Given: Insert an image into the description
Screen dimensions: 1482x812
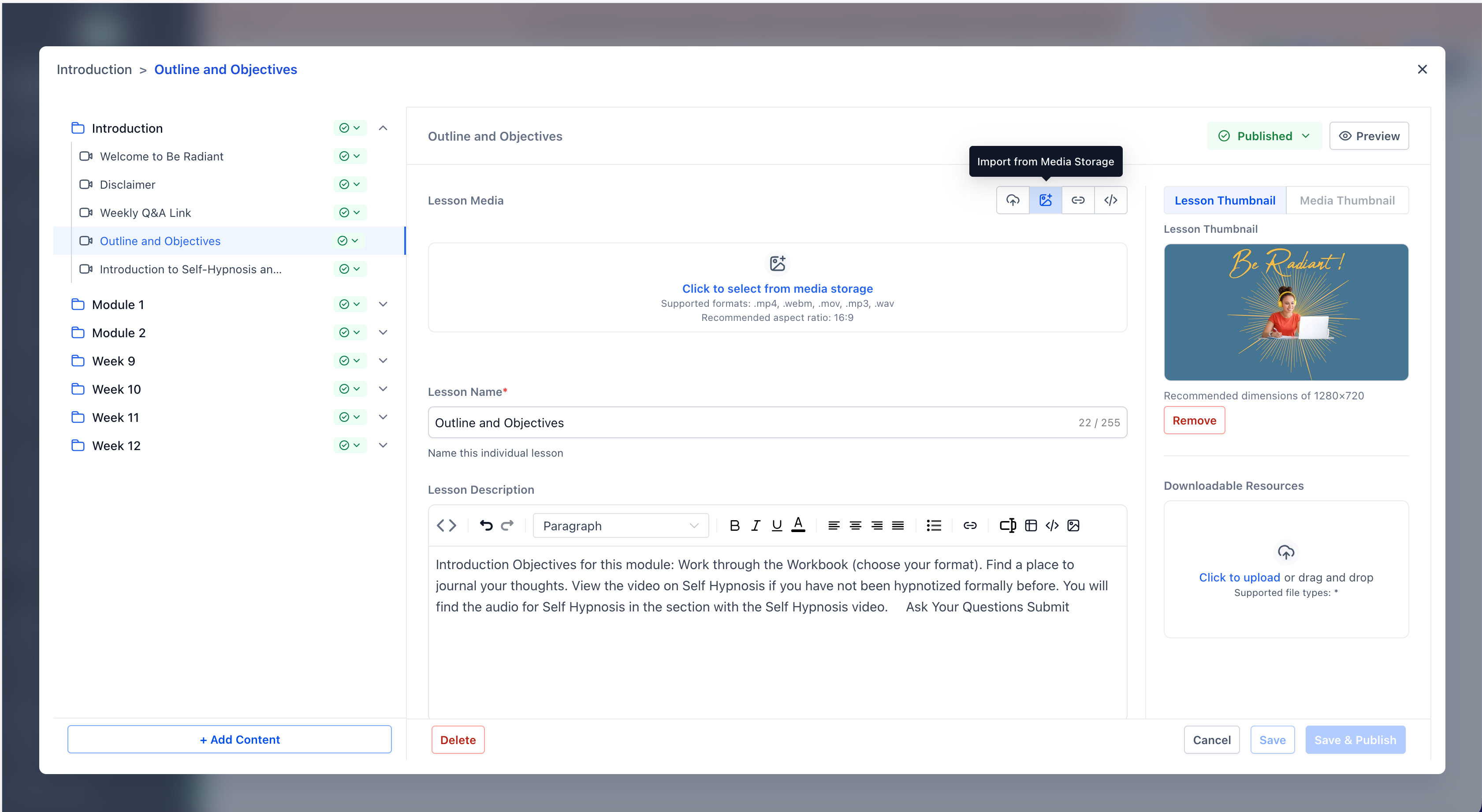Looking at the screenshot, I should point(1073,525).
